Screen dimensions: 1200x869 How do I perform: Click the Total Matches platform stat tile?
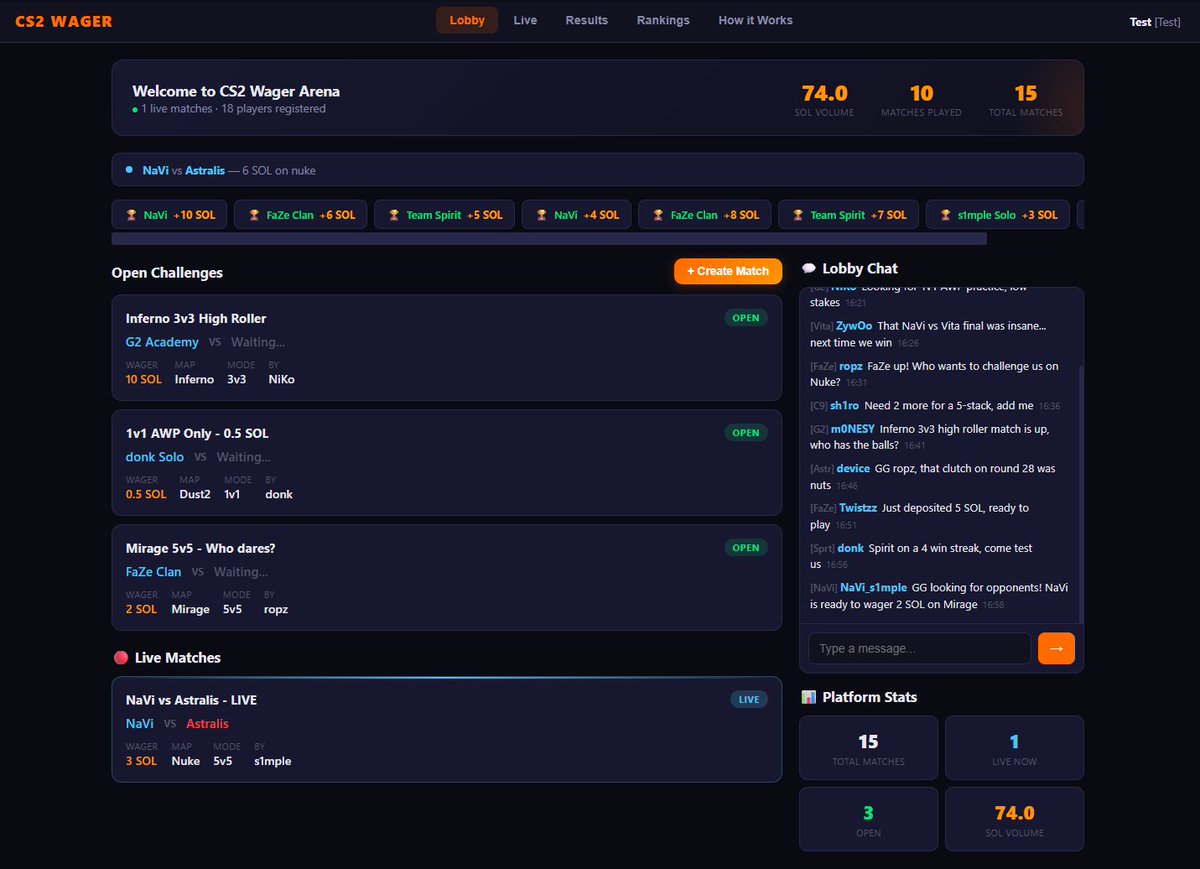click(x=869, y=748)
